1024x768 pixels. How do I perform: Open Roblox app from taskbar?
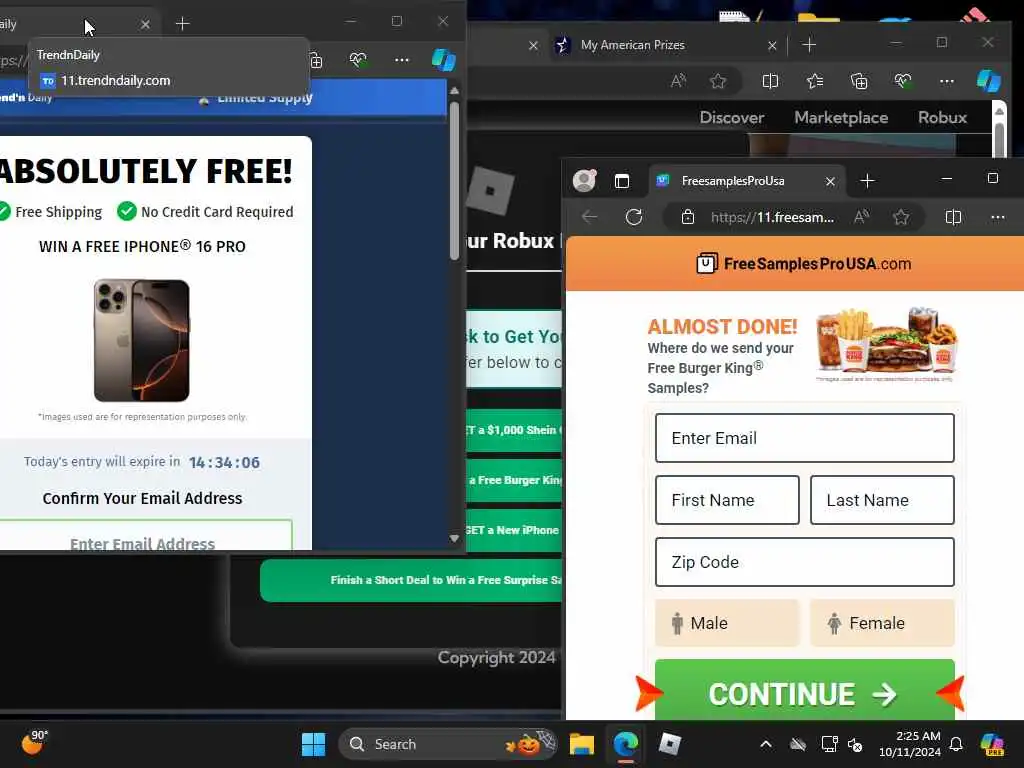click(x=669, y=744)
